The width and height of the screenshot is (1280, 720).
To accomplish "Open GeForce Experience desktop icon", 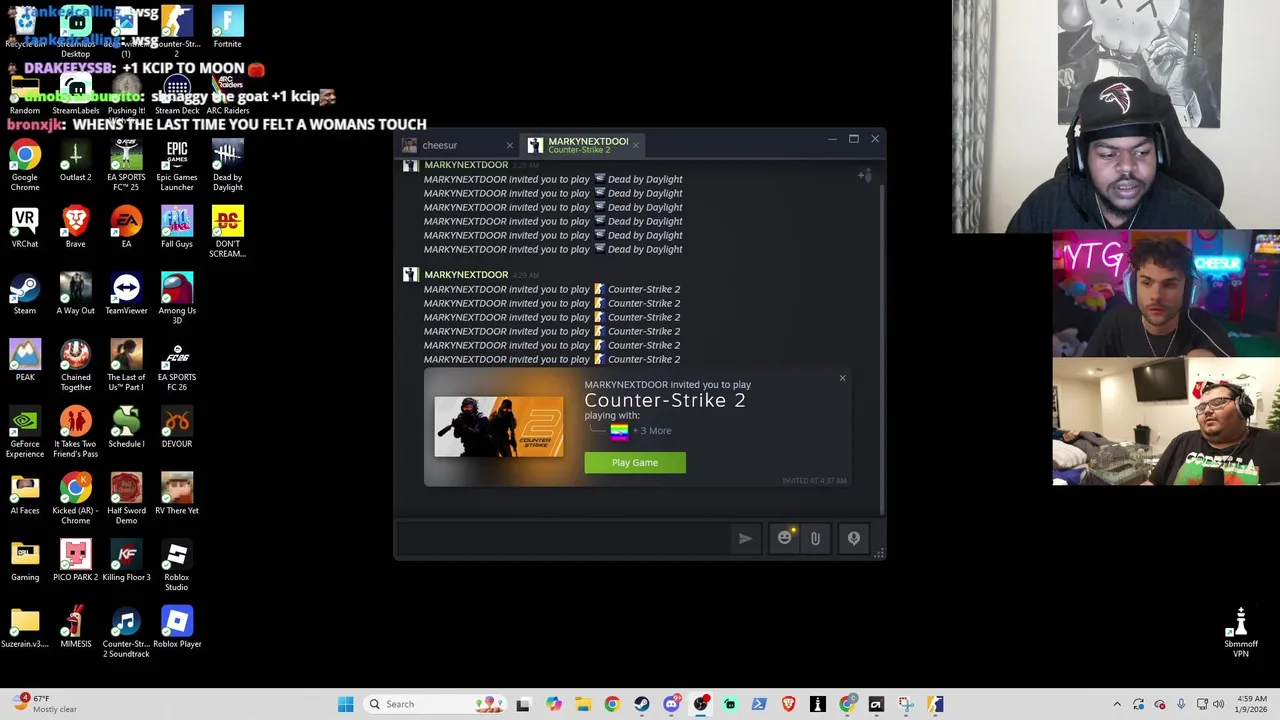I will point(25,432).
